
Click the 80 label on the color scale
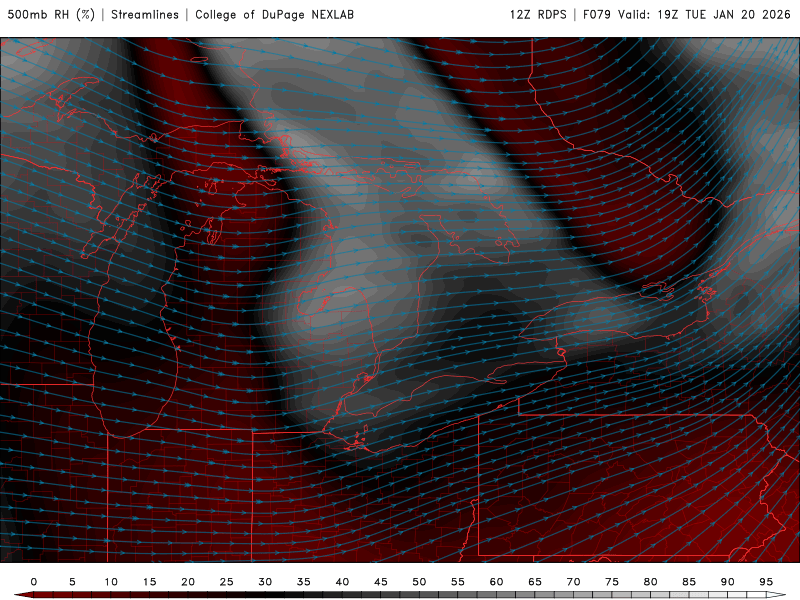[x=651, y=582]
